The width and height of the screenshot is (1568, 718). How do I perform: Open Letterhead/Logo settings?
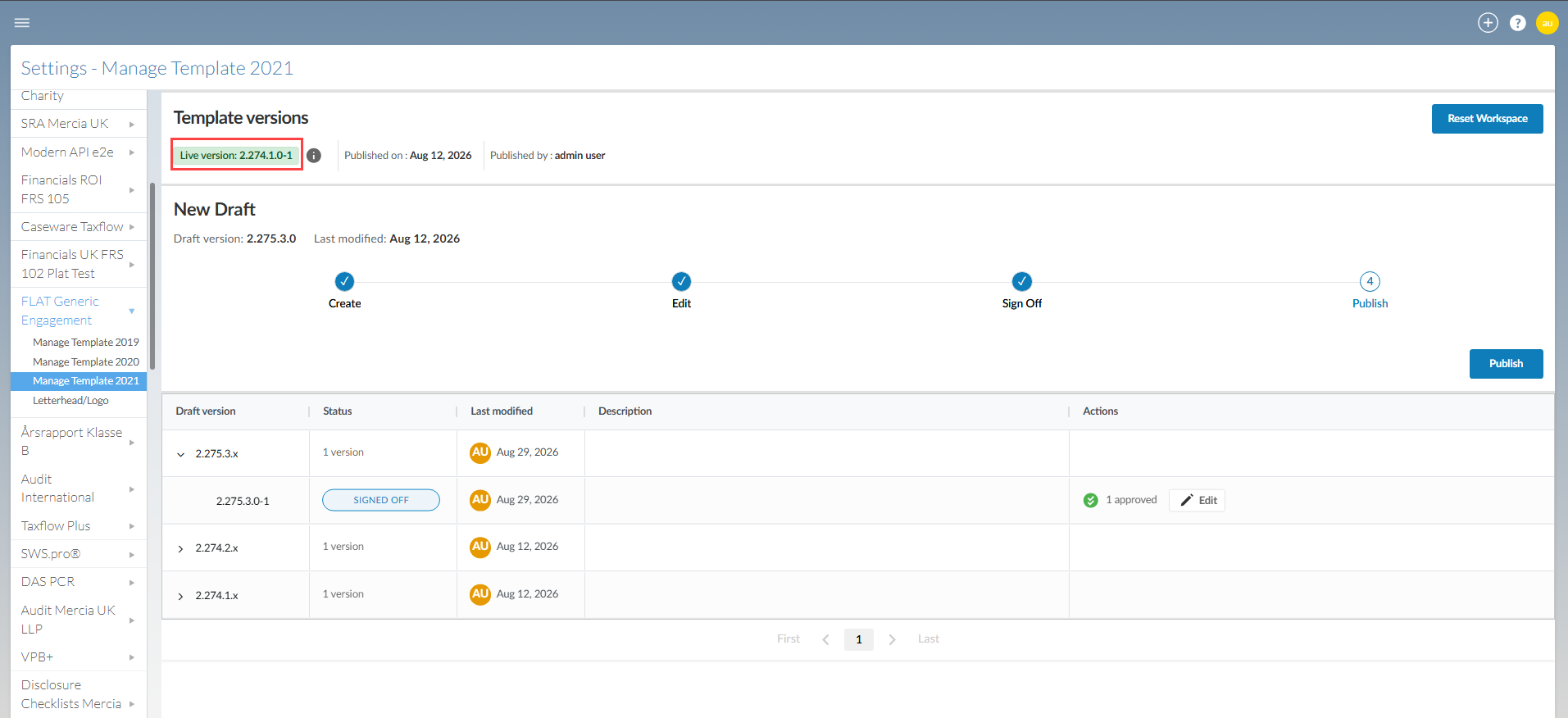70,401
